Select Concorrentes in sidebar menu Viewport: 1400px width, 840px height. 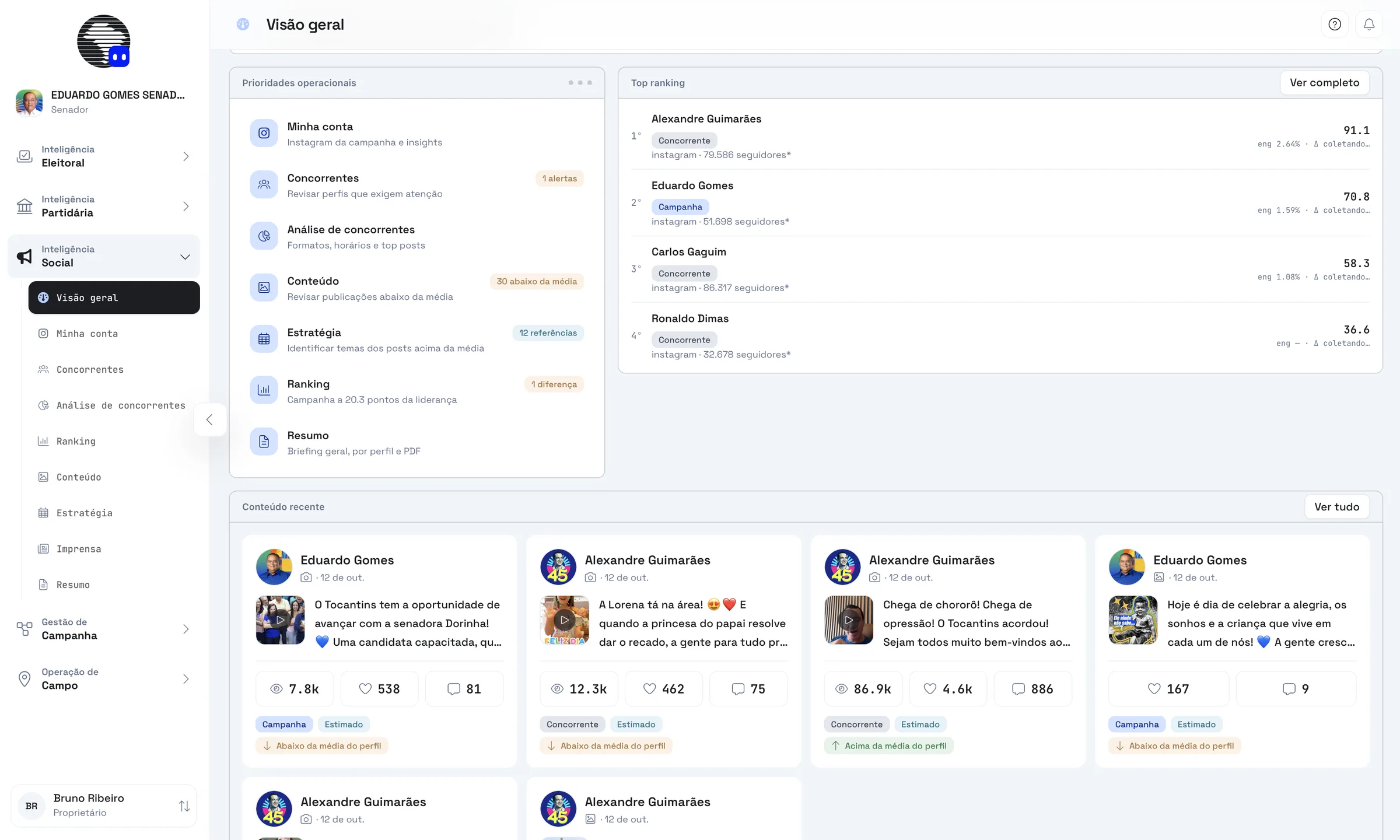[114, 370]
